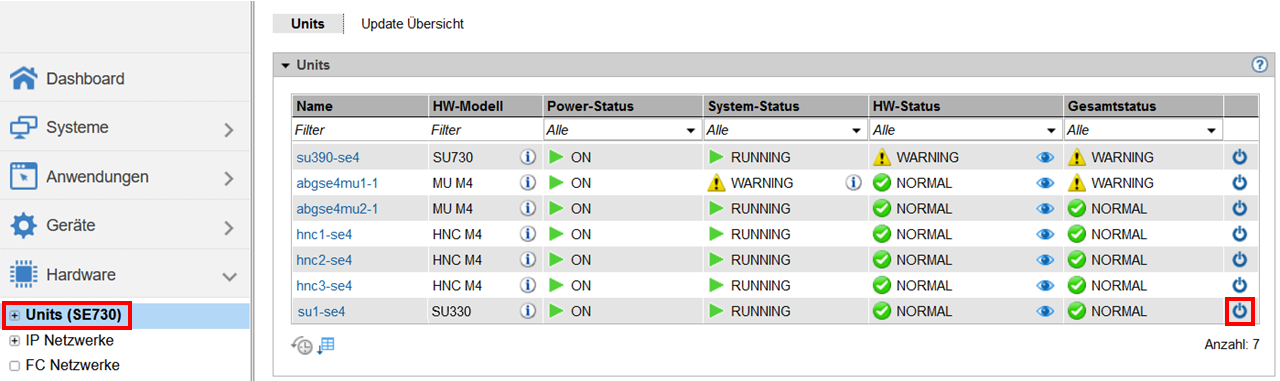This screenshot has width=1280, height=381.
Task: Open power menu for abgse4mu1-1
Action: pyautogui.click(x=1240, y=183)
